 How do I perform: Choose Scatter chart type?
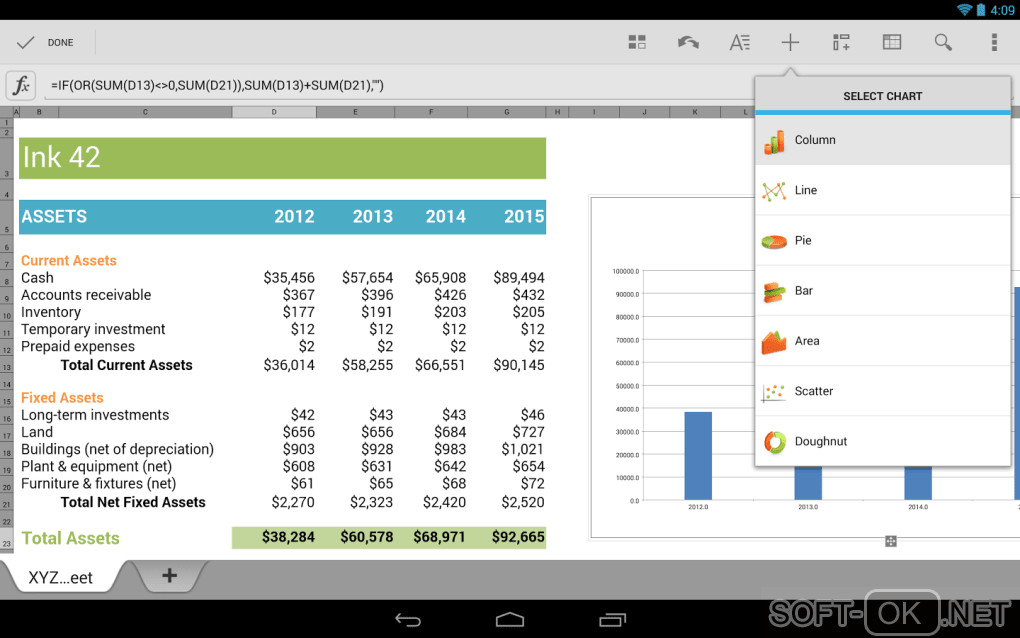[882, 391]
